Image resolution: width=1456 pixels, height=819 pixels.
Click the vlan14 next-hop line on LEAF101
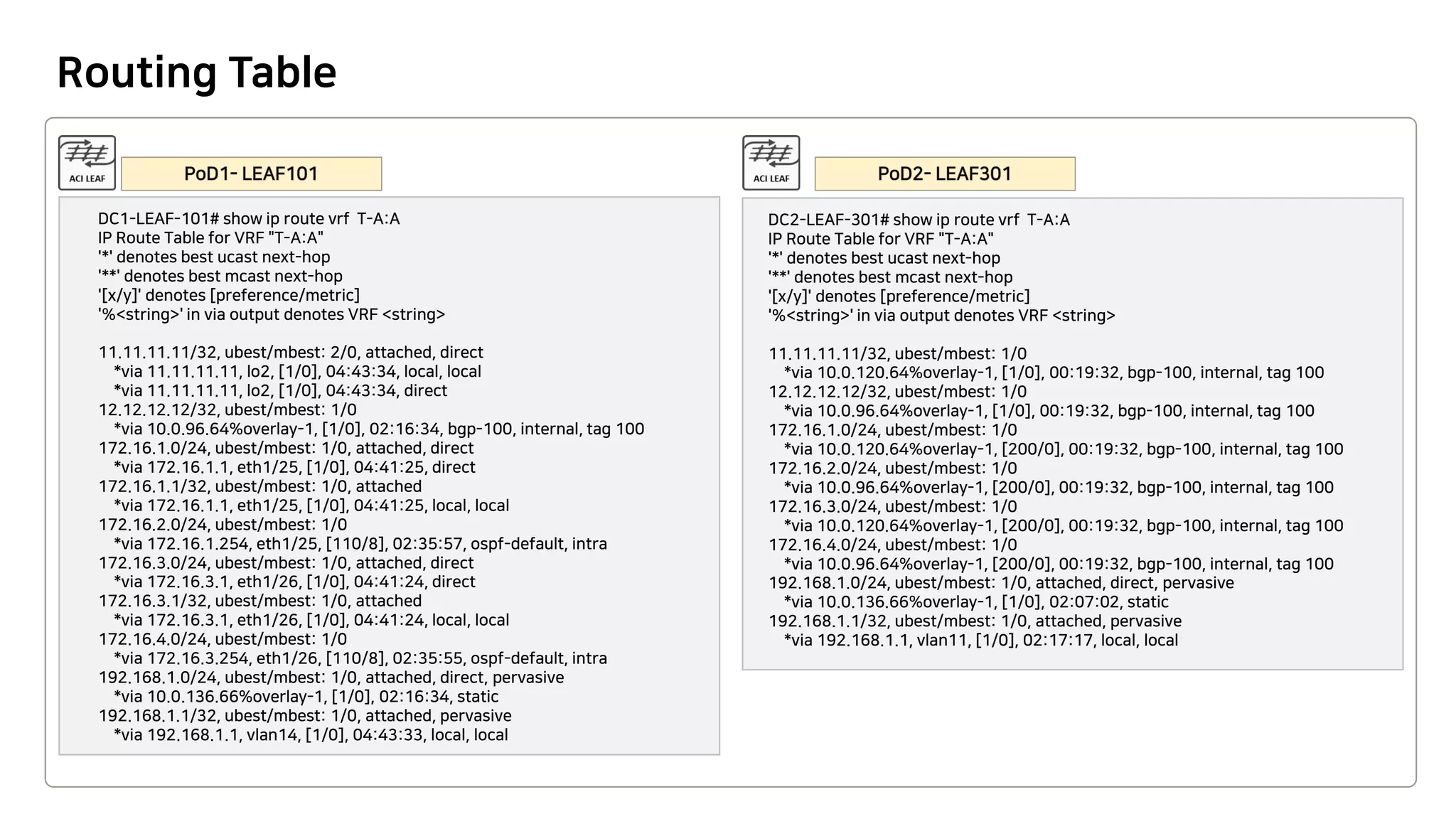coord(311,735)
